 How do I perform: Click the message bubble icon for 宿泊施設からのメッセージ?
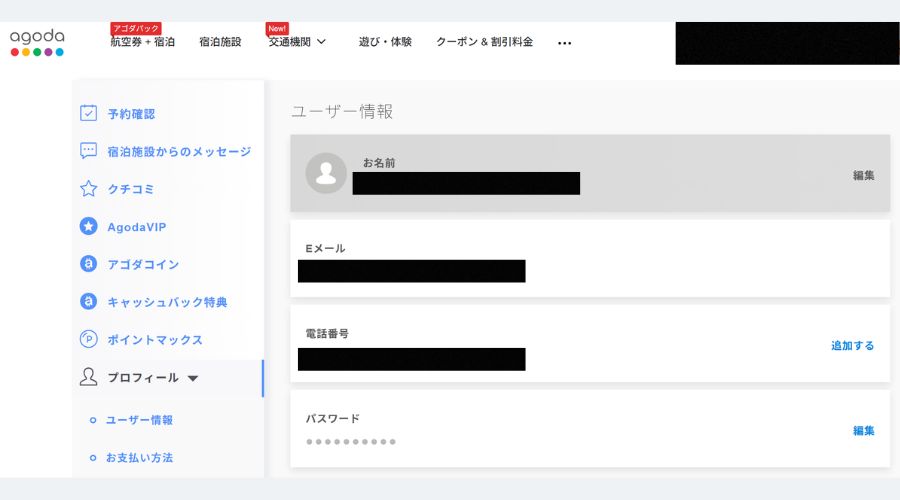(88, 151)
